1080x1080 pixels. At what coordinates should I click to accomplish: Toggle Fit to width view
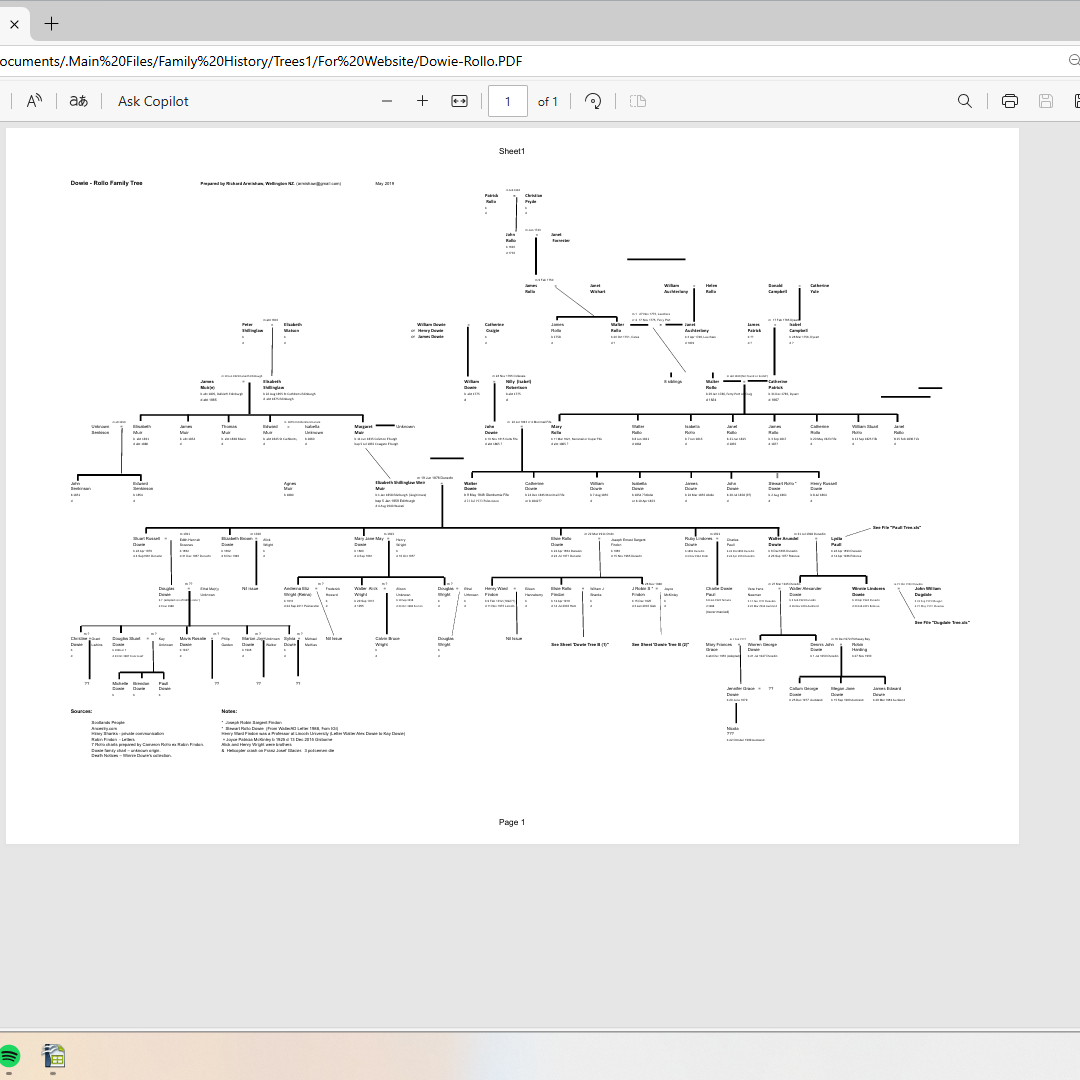[x=459, y=101]
